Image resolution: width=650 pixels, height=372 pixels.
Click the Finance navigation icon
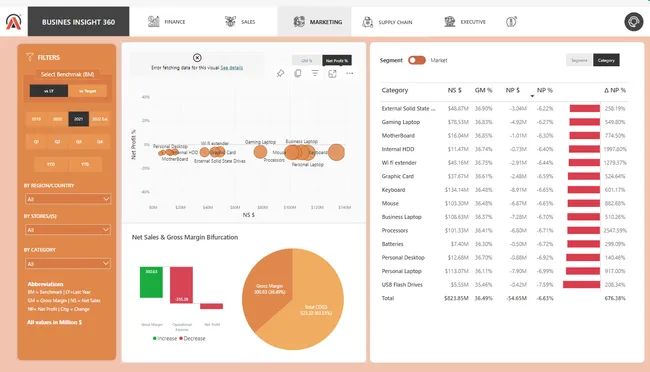tap(154, 22)
